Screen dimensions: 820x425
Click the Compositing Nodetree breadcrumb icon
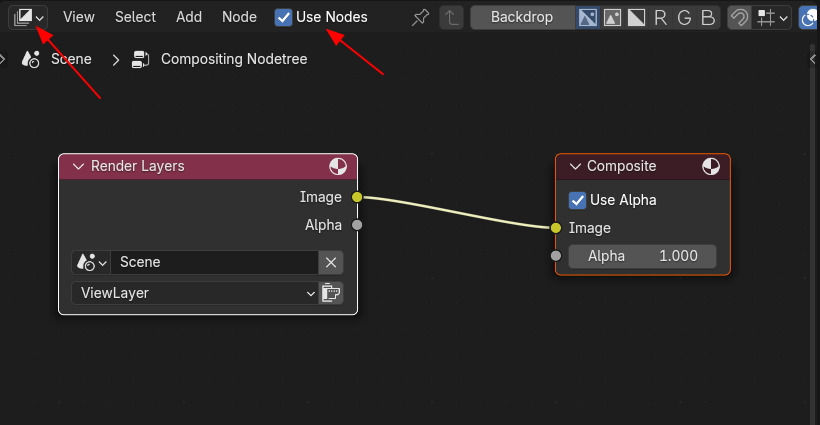(x=140, y=59)
